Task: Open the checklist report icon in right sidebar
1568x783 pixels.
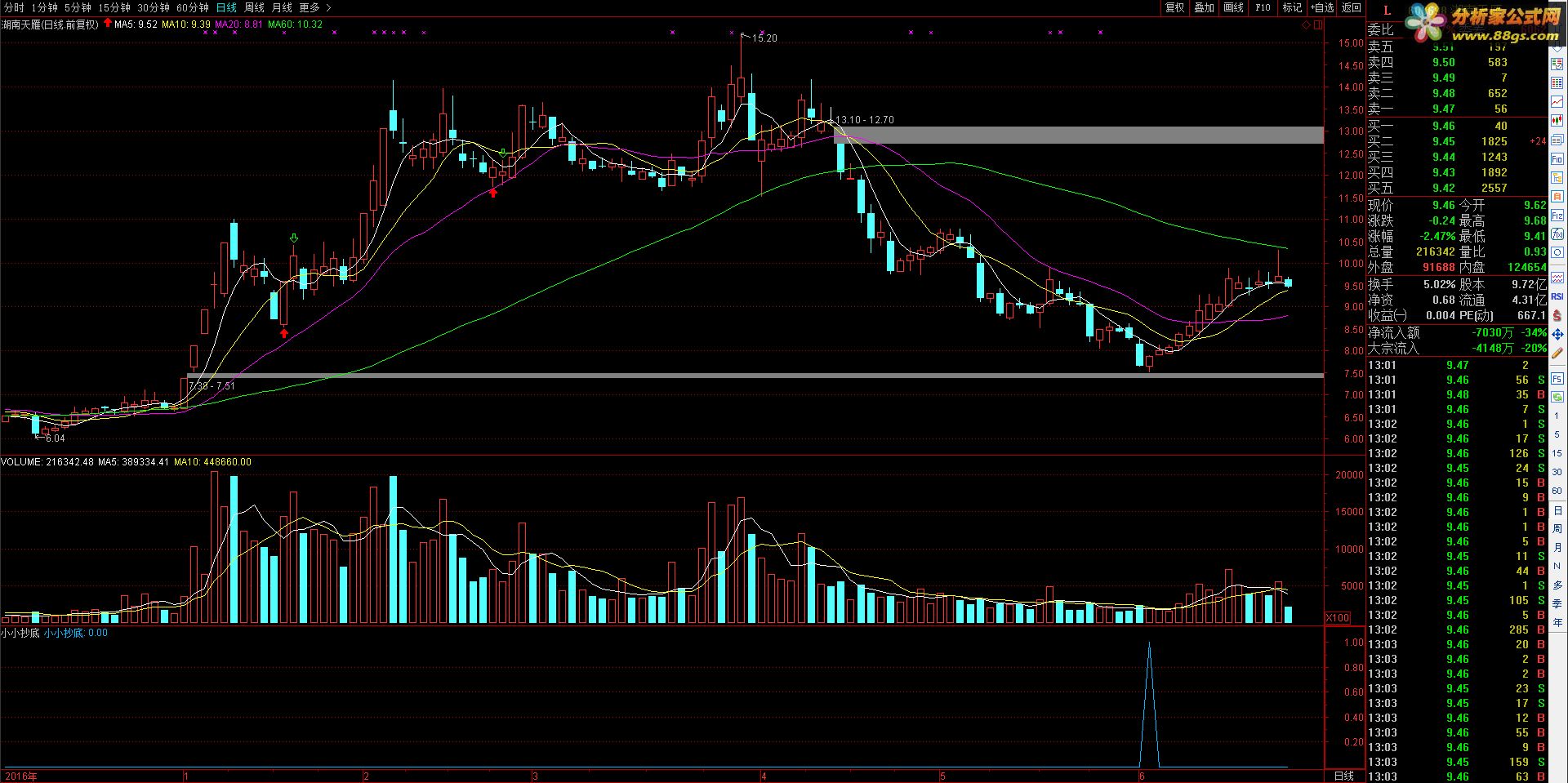Action: pyautogui.click(x=1557, y=64)
